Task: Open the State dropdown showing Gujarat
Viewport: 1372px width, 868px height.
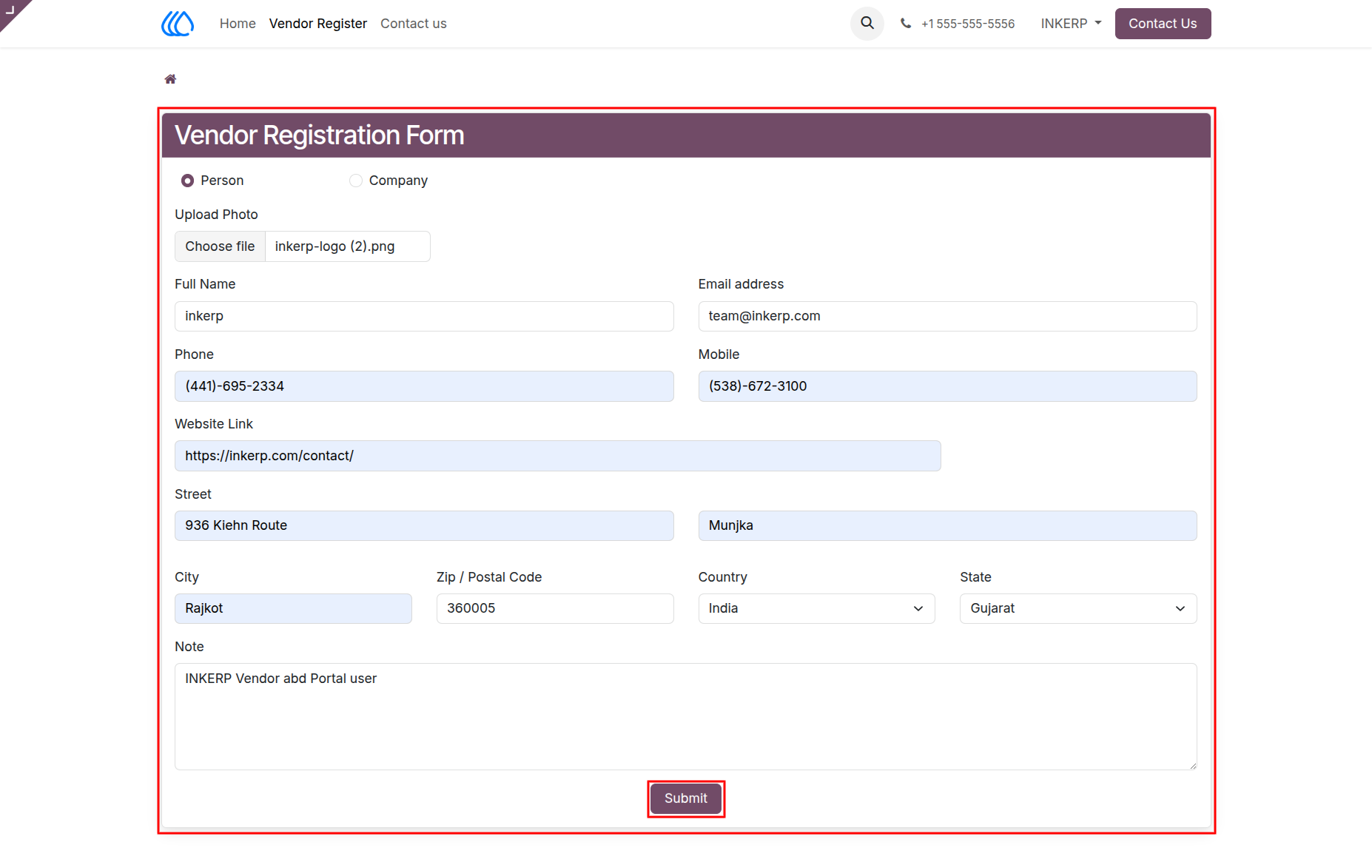Action: pos(1078,608)
